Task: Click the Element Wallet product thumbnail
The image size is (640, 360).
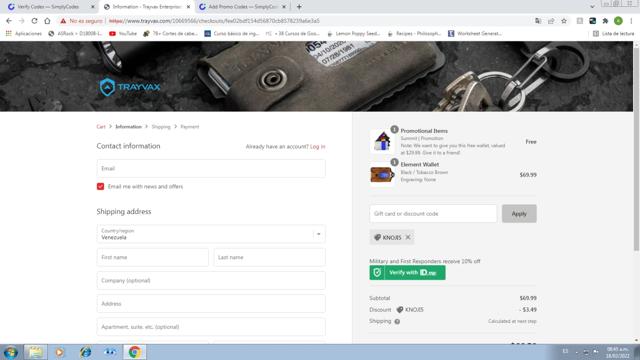Action: (x=382, y=175)
